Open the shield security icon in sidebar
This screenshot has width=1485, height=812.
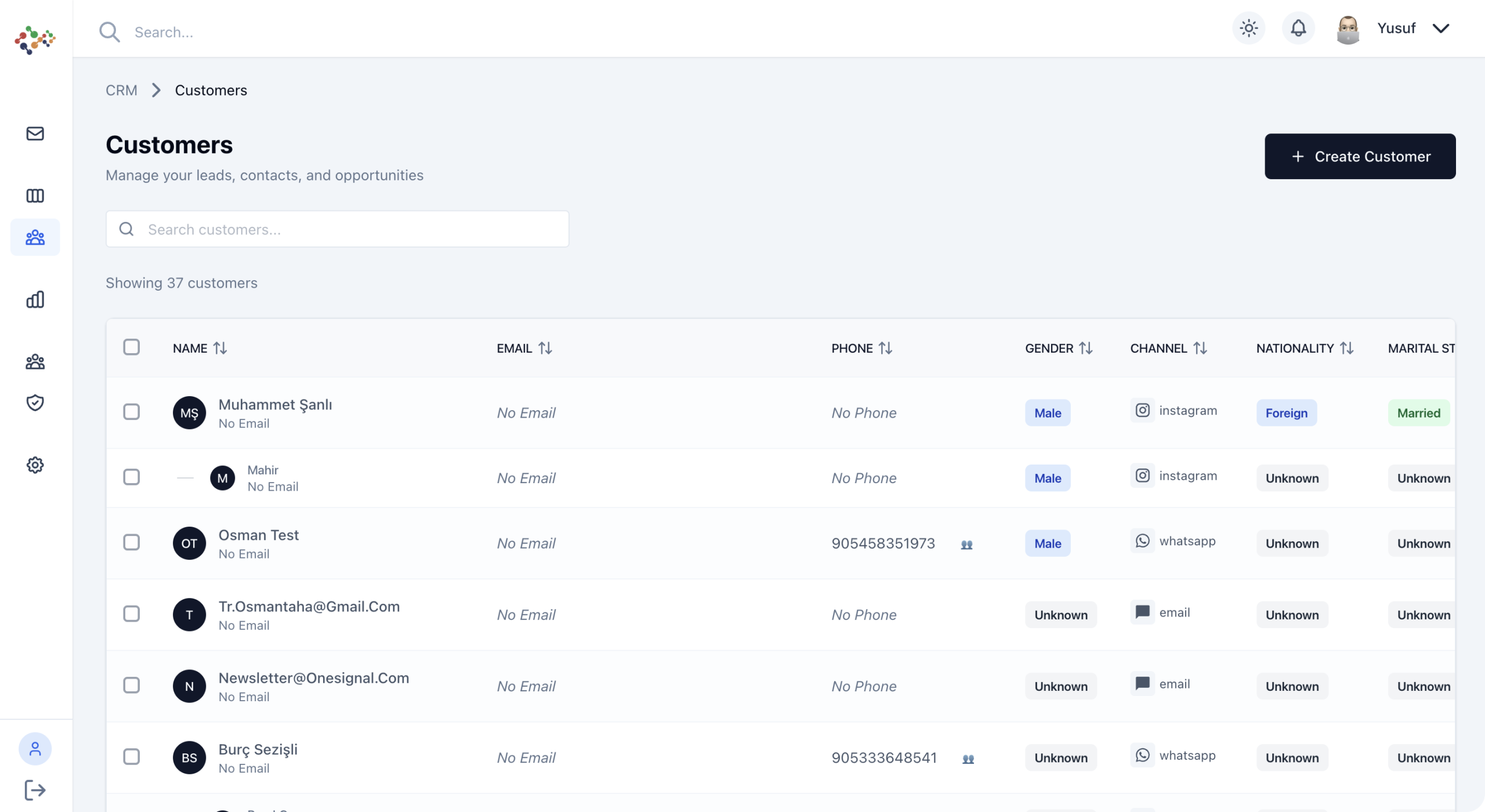click(35, 403)
